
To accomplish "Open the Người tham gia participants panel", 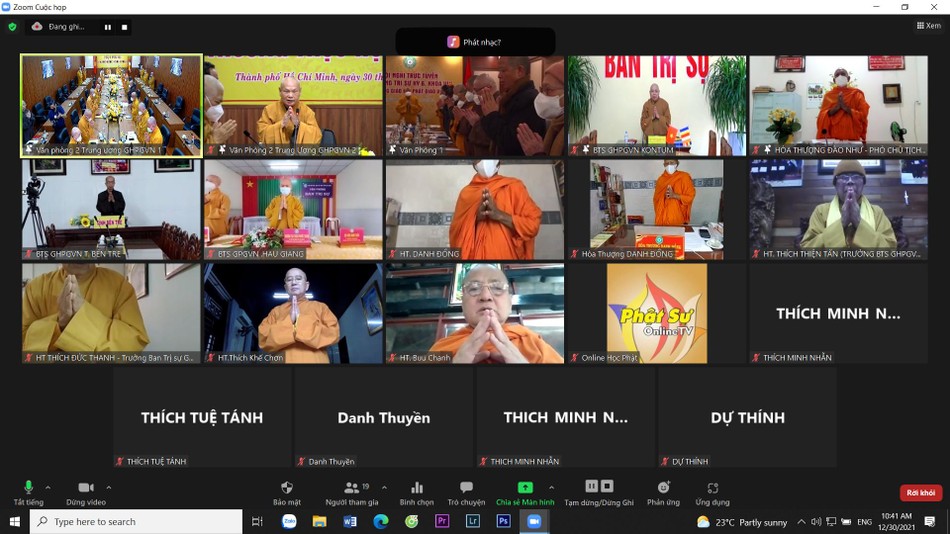I will (351, 491).
